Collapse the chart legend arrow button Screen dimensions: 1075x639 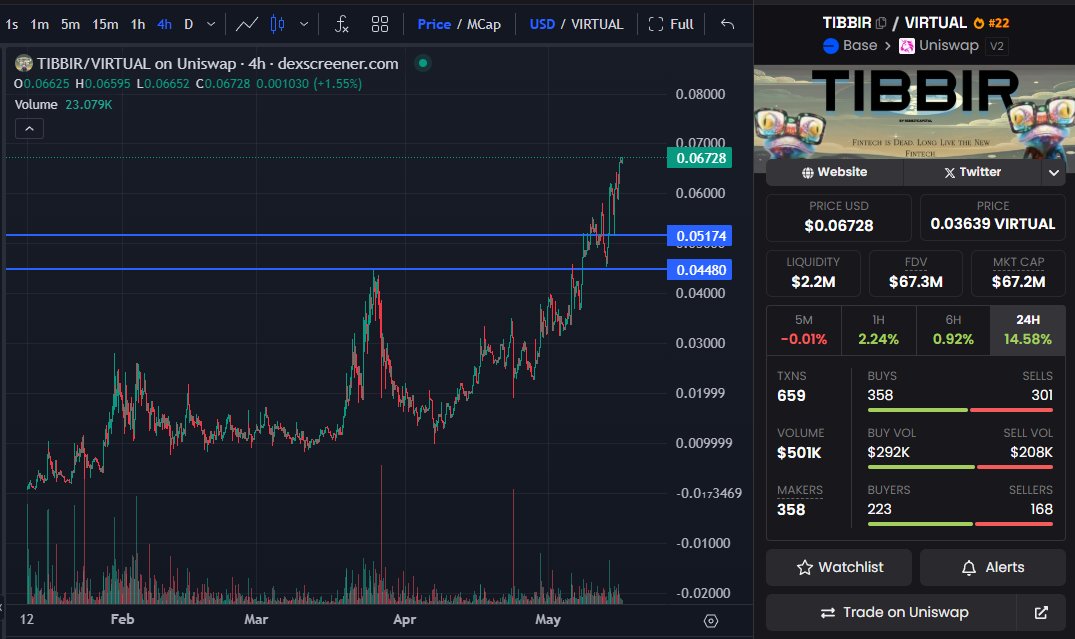pos(29,129)
